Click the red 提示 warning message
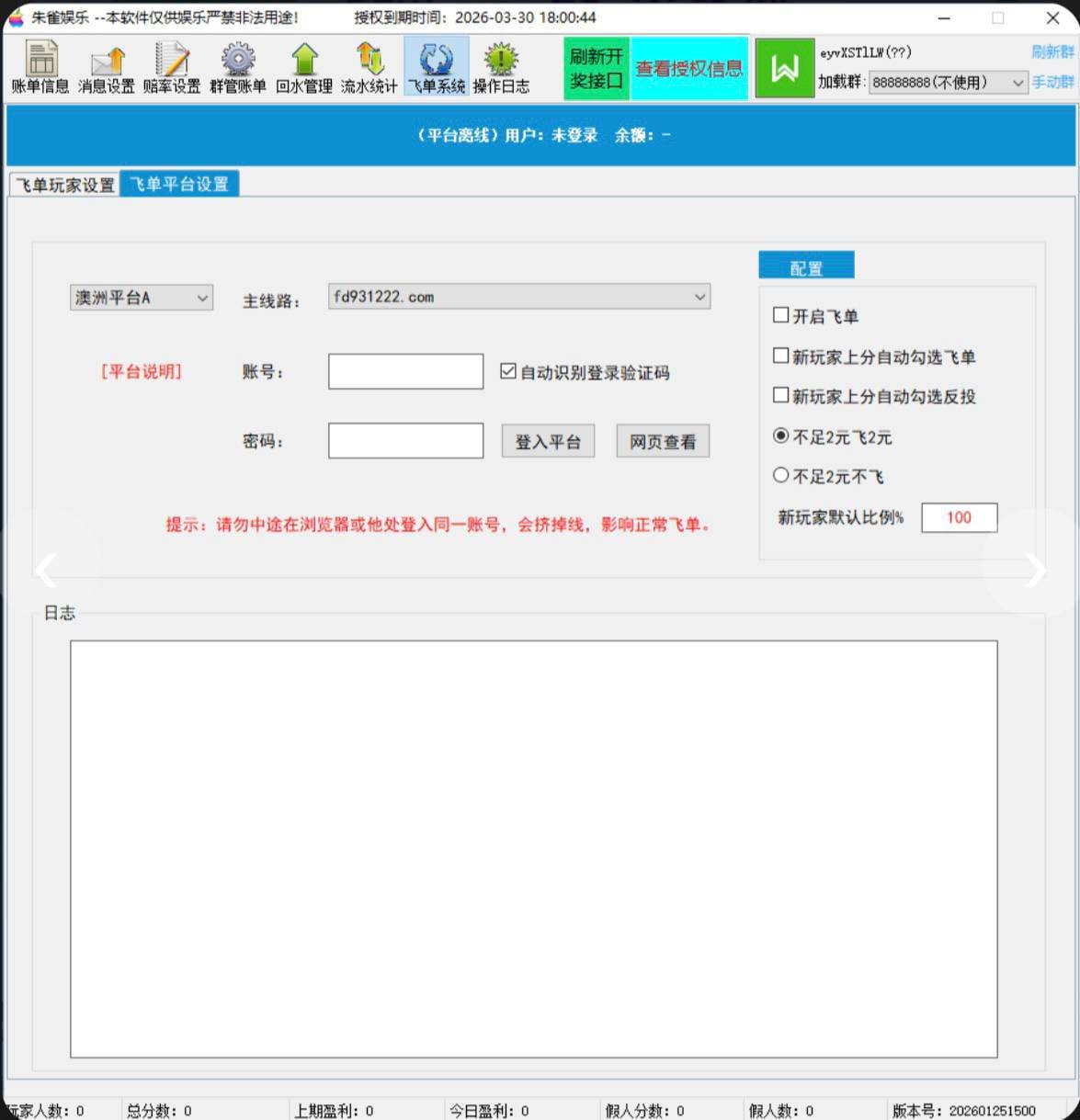The width and height of the screenshot is (1080, 1120). click(439, 525)
